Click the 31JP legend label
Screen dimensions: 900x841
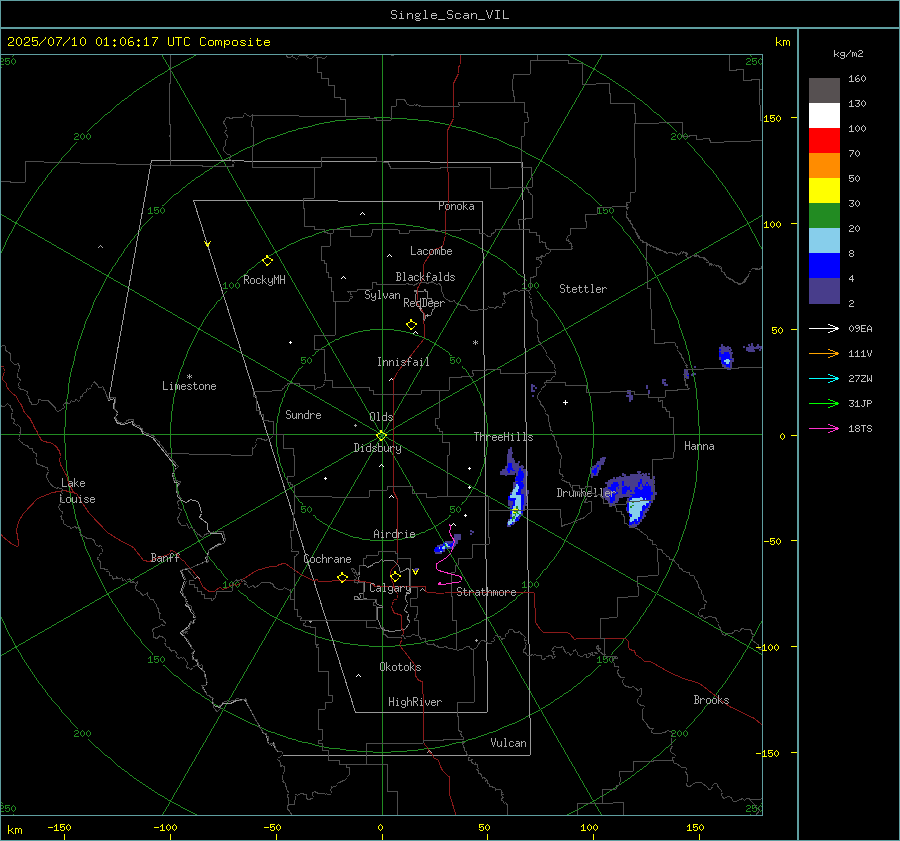(x=860, y=404)
